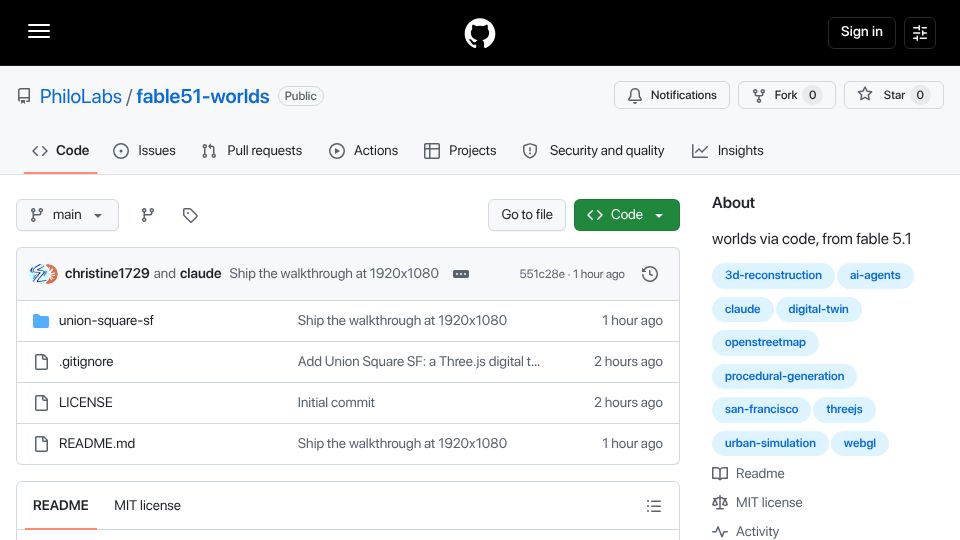960x540 pixels.
Task: Click the 3d-reconstruction topic tag
Action: click(773, 276)
